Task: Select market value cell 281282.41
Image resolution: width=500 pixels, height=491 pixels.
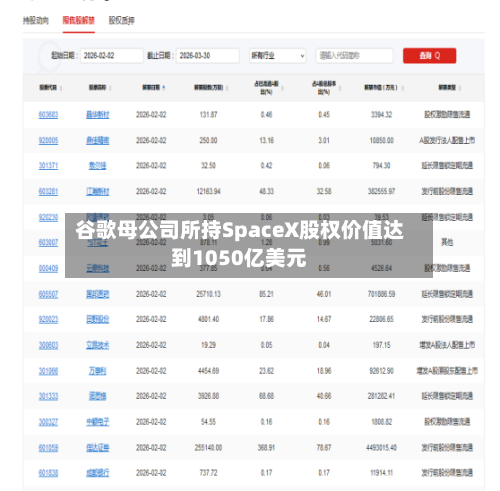Action: click(382, 396)
